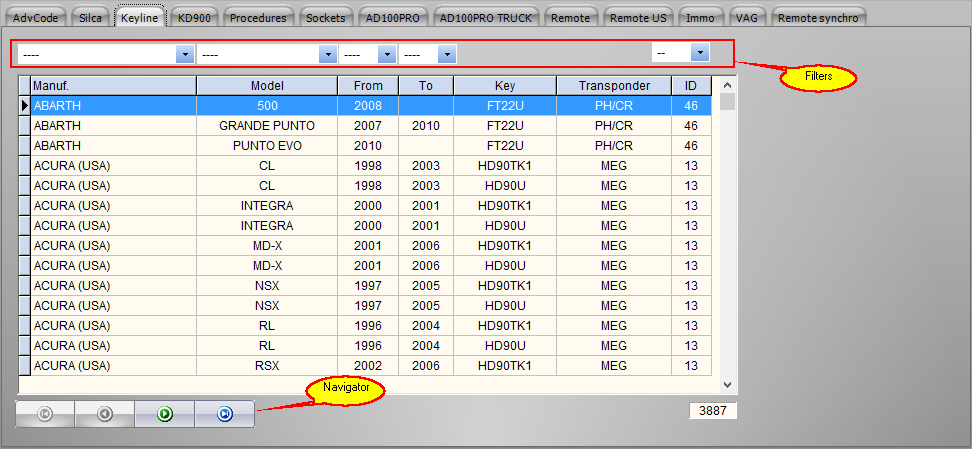This screenshot has width=972, height=449.
Task: Click the Model column header
Action: pos(267,86)
